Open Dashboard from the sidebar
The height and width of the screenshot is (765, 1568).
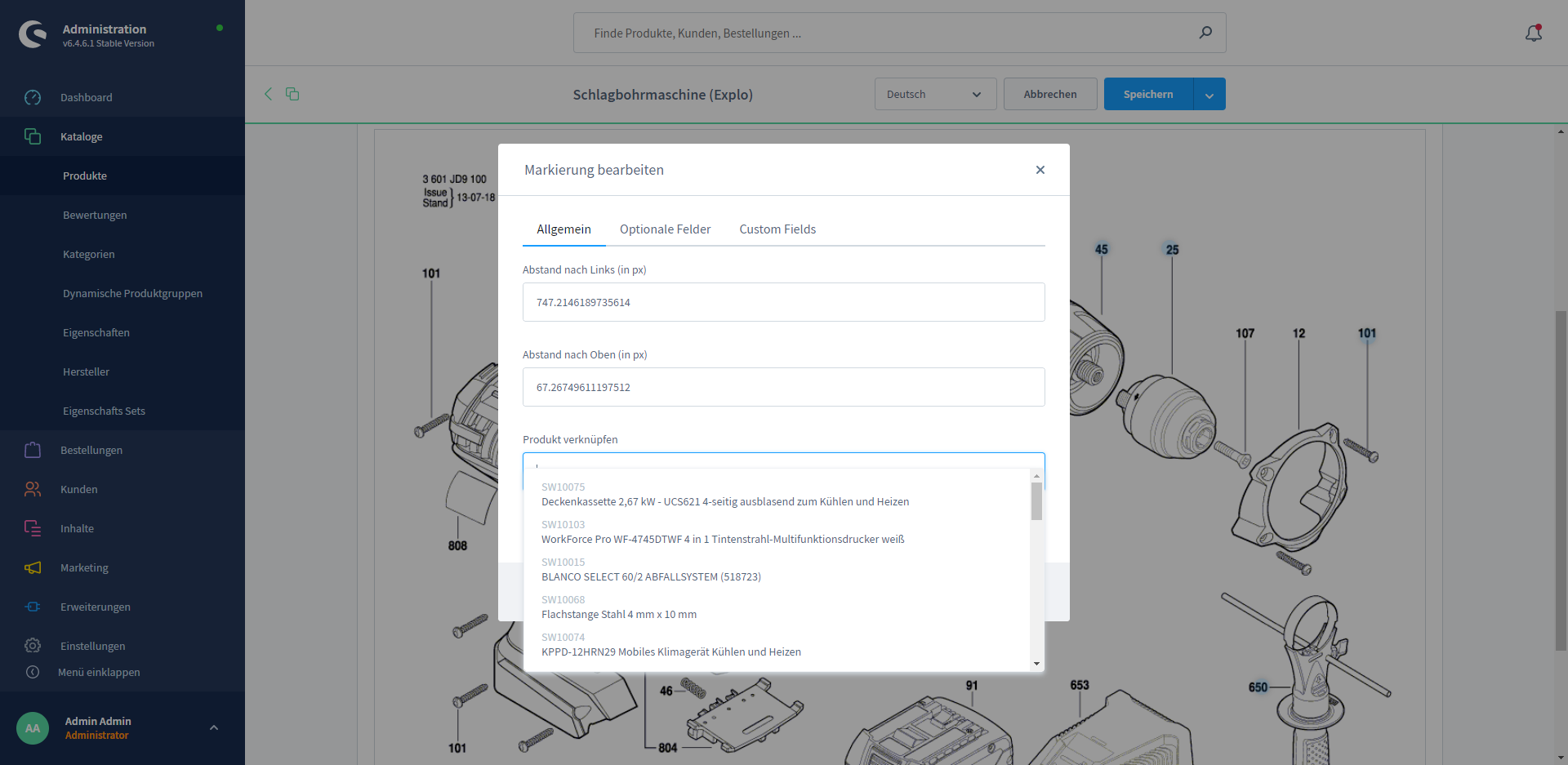tap(86, 97)
